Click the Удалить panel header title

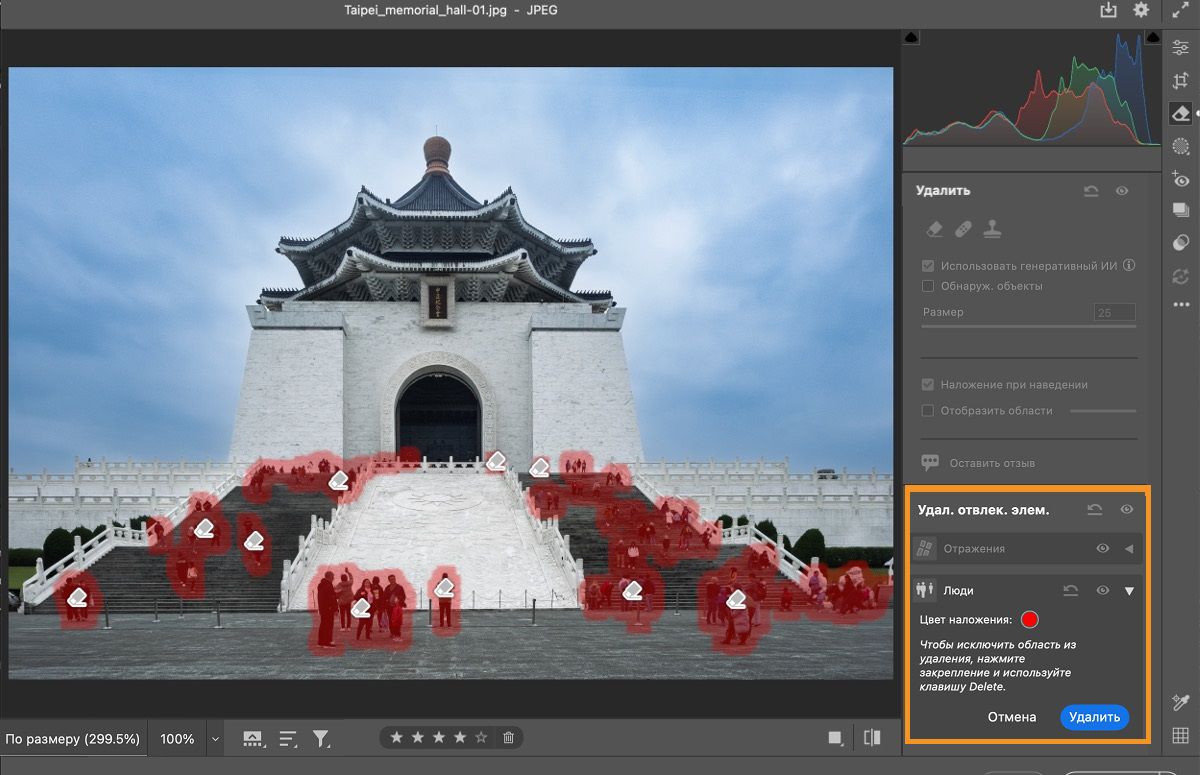(x=943, y=190)
